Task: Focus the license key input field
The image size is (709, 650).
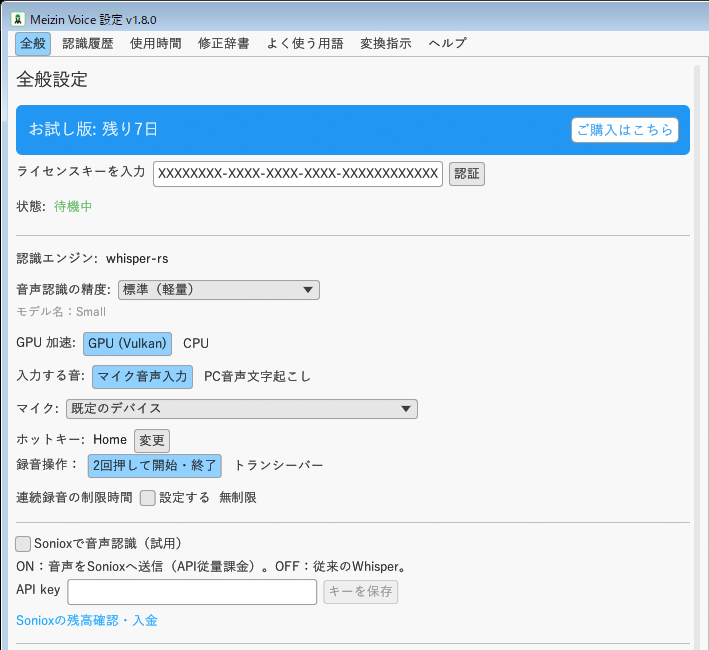Action: point(298,174)
